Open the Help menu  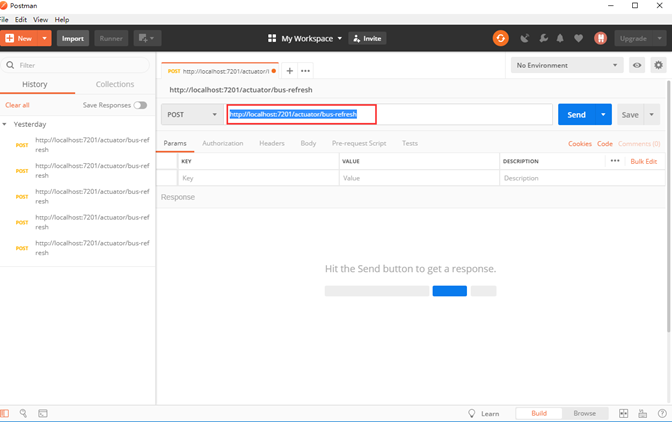[x=62, y=19]
